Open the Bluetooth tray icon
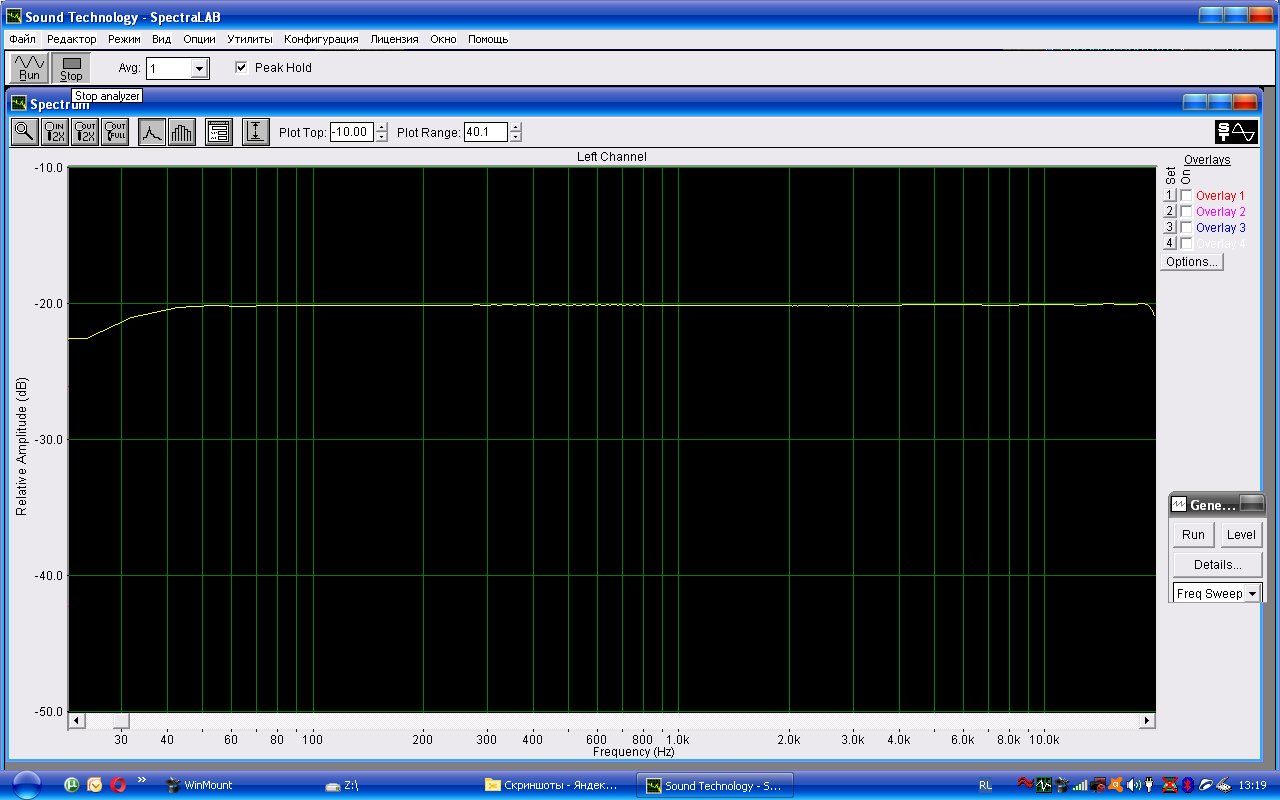 1188,785
